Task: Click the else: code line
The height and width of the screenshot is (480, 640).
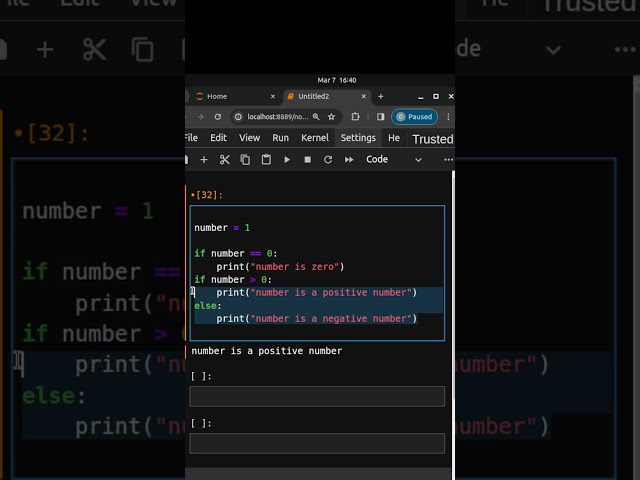Action: 208,306
